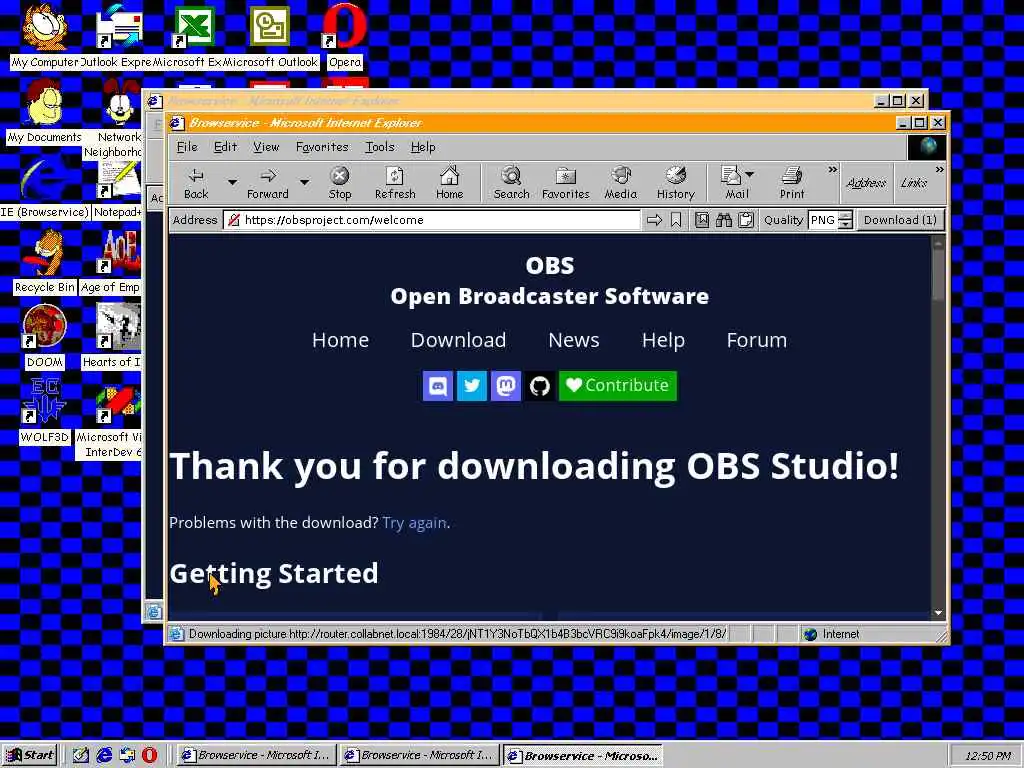Open the Media toolbar button

point(620,183)
